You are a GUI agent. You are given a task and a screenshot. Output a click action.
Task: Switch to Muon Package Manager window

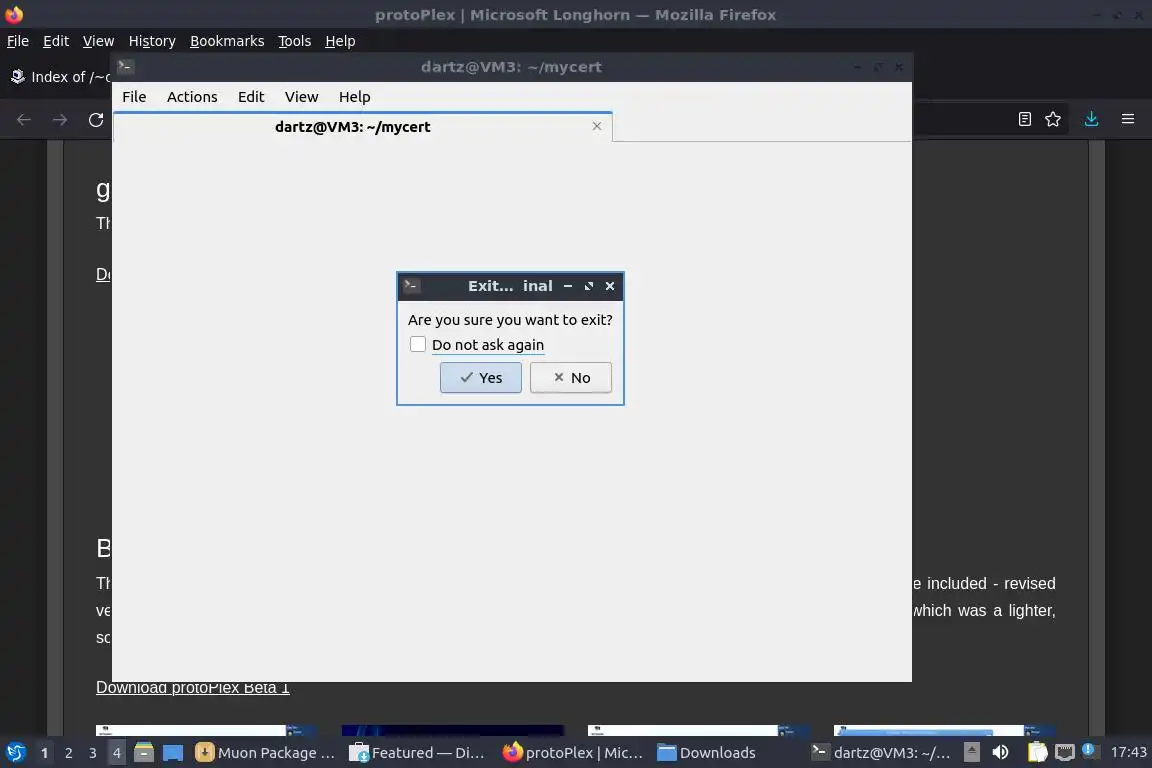[265, 753]
